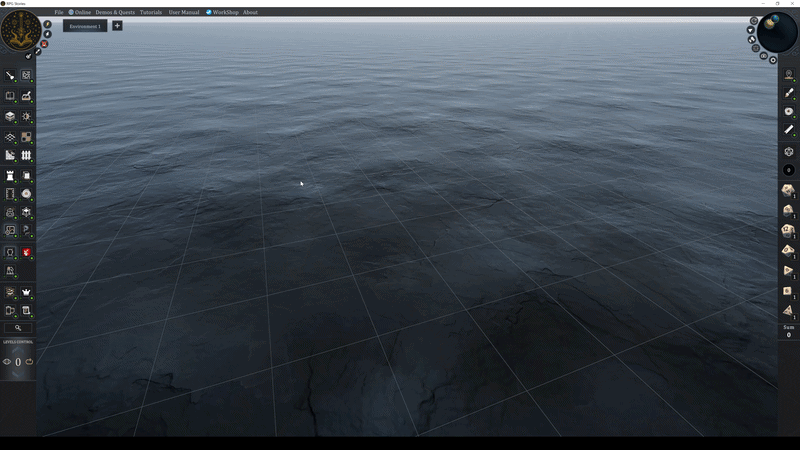Image resolution: width=800 pixels, height=450 pixels.
Task: Open the water waves tool
Action: (x=10, y=137)
